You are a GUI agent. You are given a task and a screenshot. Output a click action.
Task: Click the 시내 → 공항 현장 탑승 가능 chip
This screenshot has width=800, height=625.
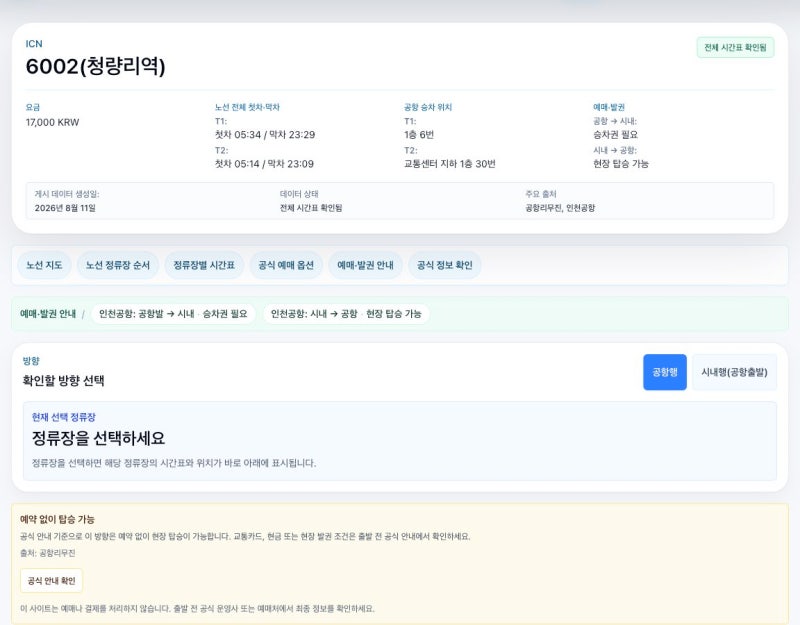coord(346,313)
